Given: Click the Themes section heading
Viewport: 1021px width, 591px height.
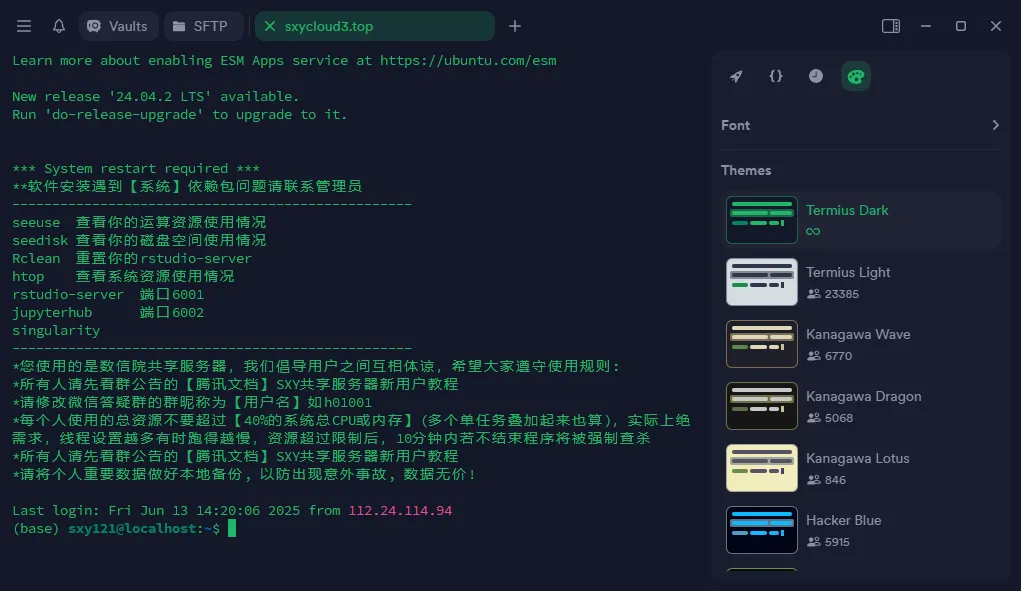Looking at the screenshot, I should click(x=746, y=171).
